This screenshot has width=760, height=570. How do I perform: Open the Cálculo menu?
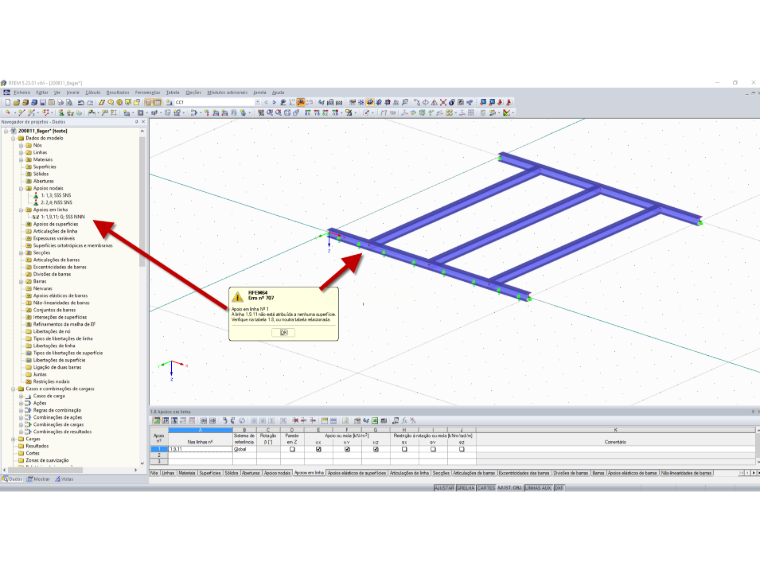point(93,92)
